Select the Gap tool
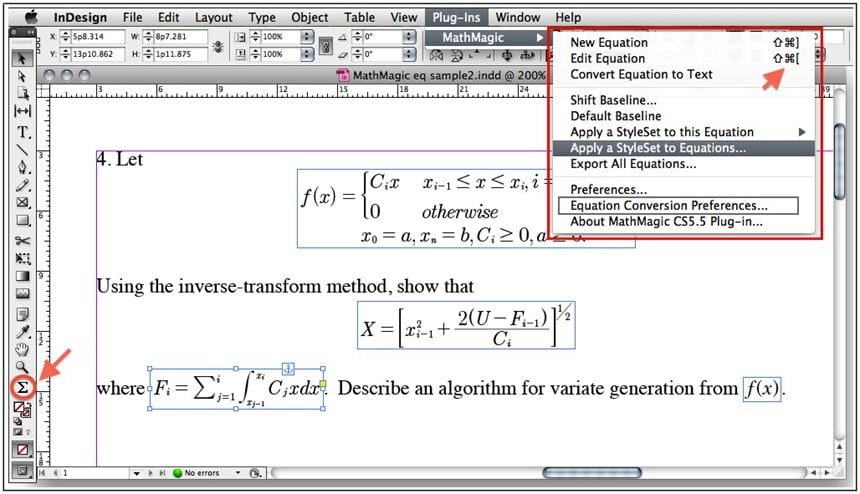860x494 pixels. [22, 111]
